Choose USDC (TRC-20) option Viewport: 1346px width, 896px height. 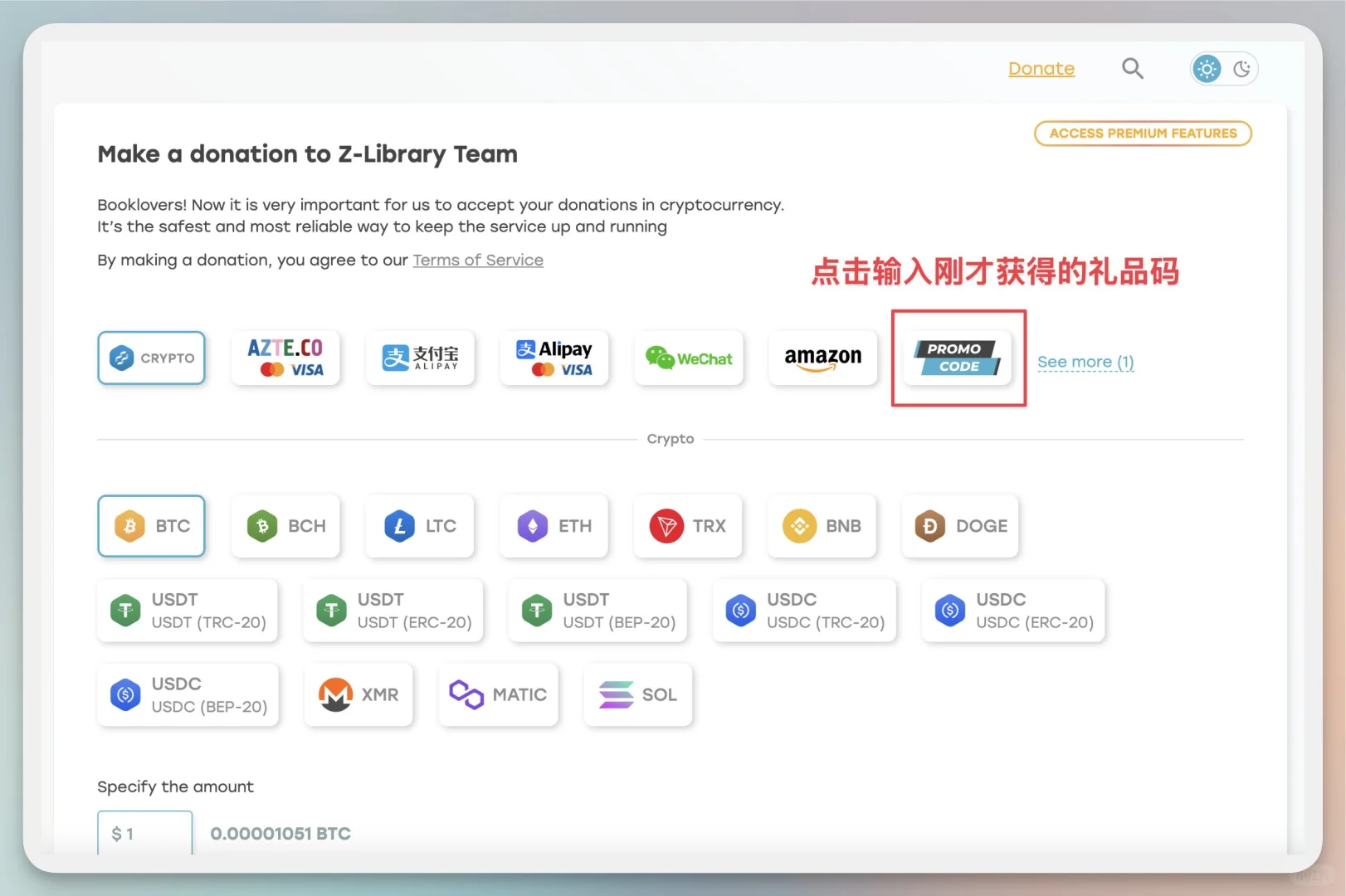tap(805, 611)
